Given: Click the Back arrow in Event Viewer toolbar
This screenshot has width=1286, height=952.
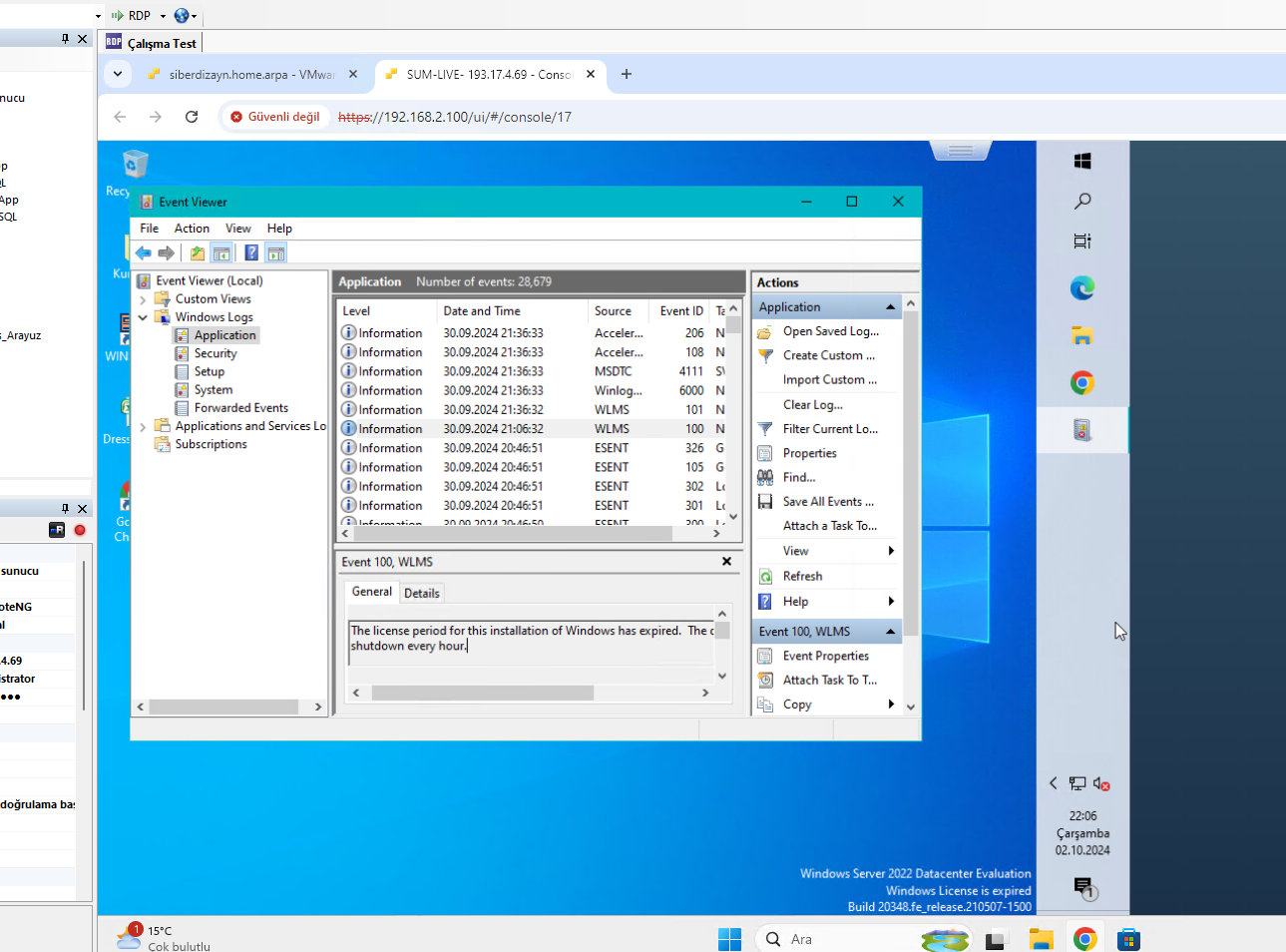Looking at the screenshot, I should 144,253.
